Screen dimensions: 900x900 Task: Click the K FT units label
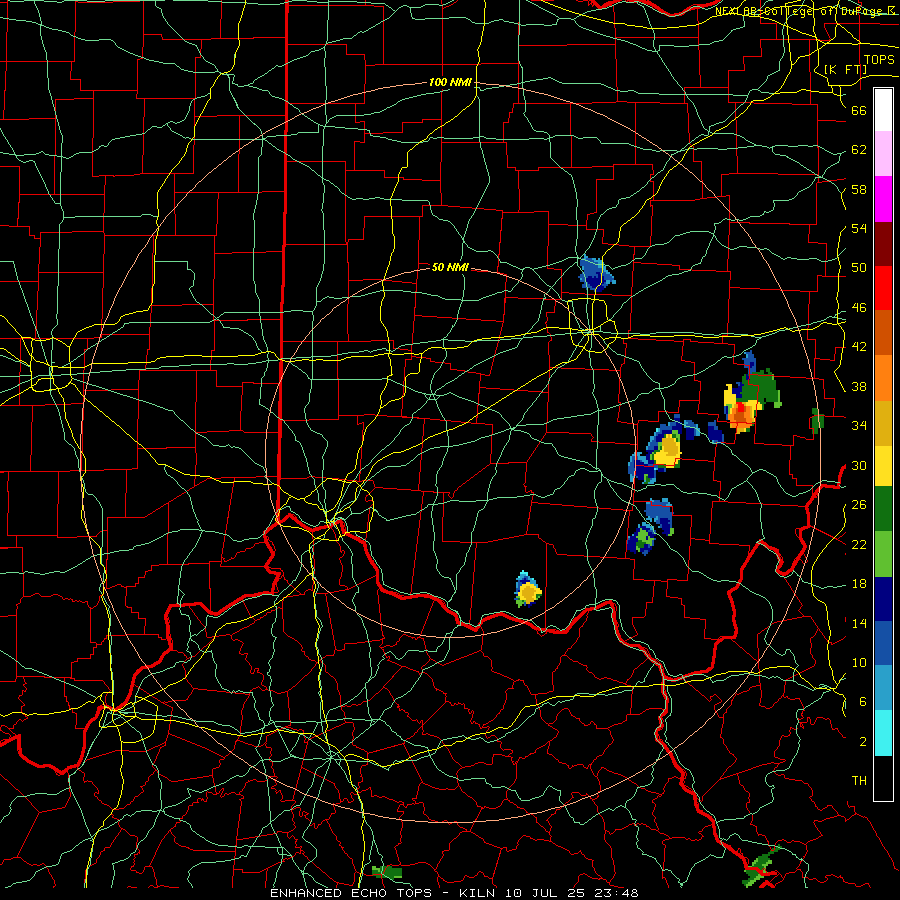(x=845, y=69)
